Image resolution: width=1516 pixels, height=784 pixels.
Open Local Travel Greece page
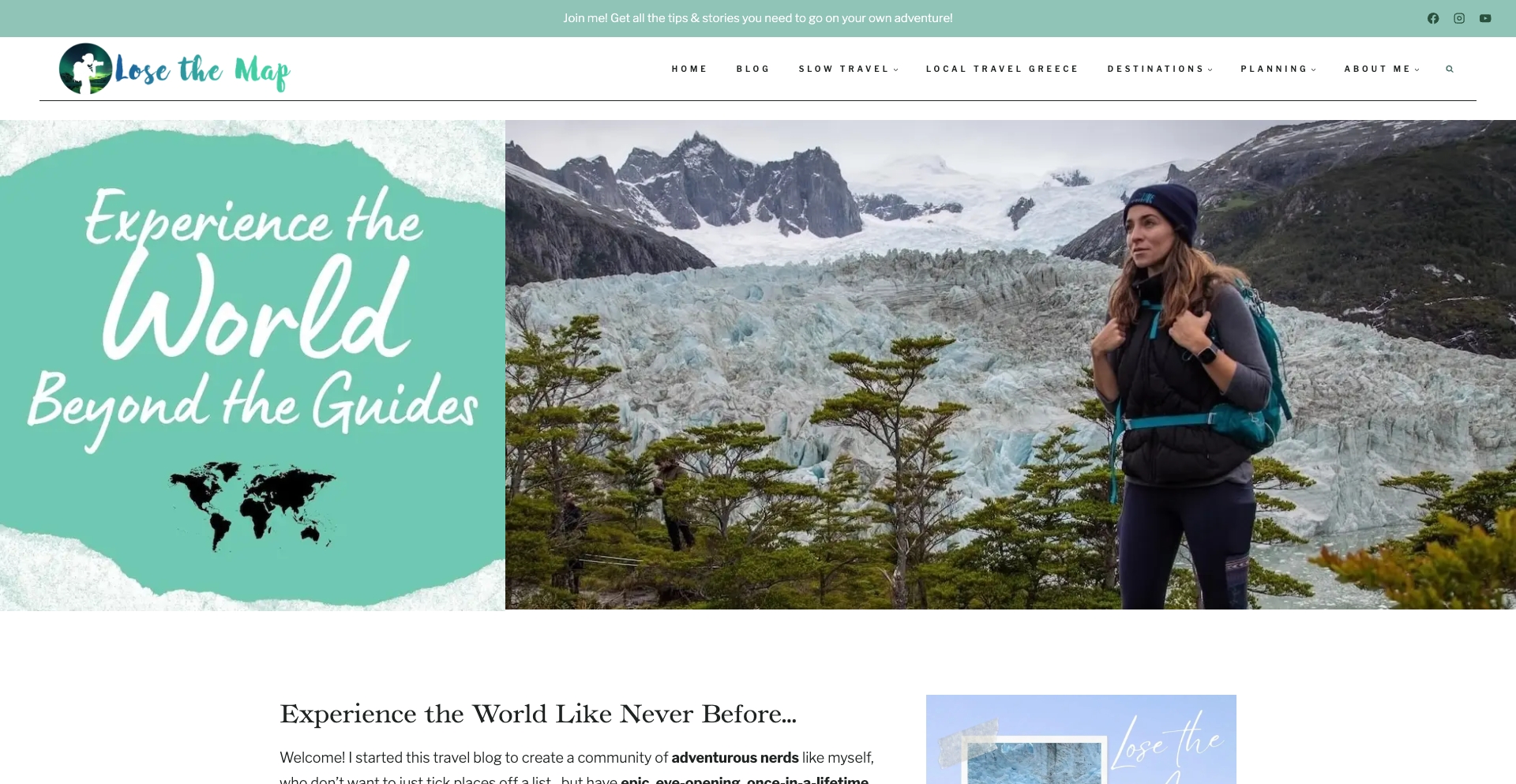click(1002, 69)
